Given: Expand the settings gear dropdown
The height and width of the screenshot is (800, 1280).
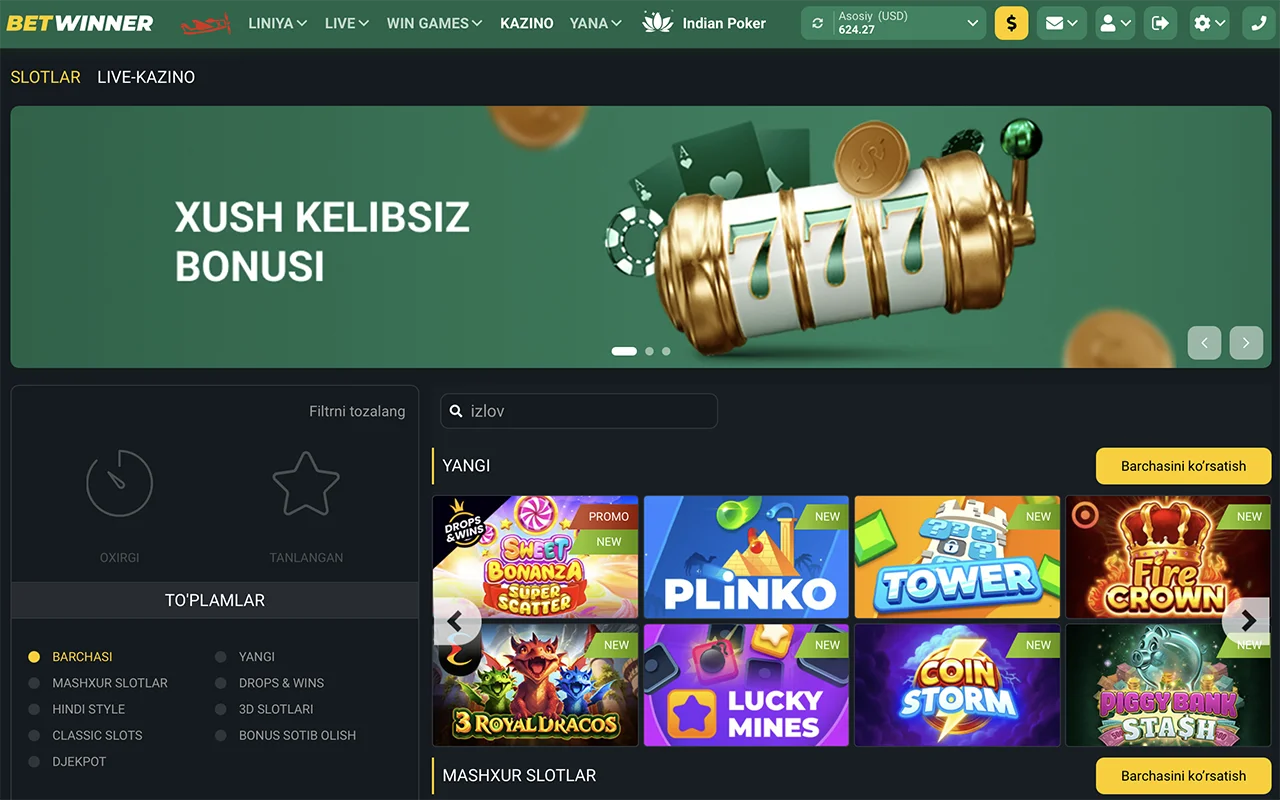Looking at the screenshot, I should 1209,23.
